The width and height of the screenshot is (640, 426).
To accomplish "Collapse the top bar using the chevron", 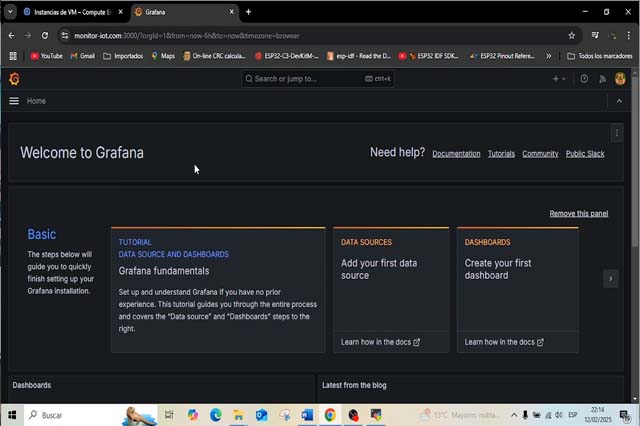I will pyautogui.click(x=619, y=101).
